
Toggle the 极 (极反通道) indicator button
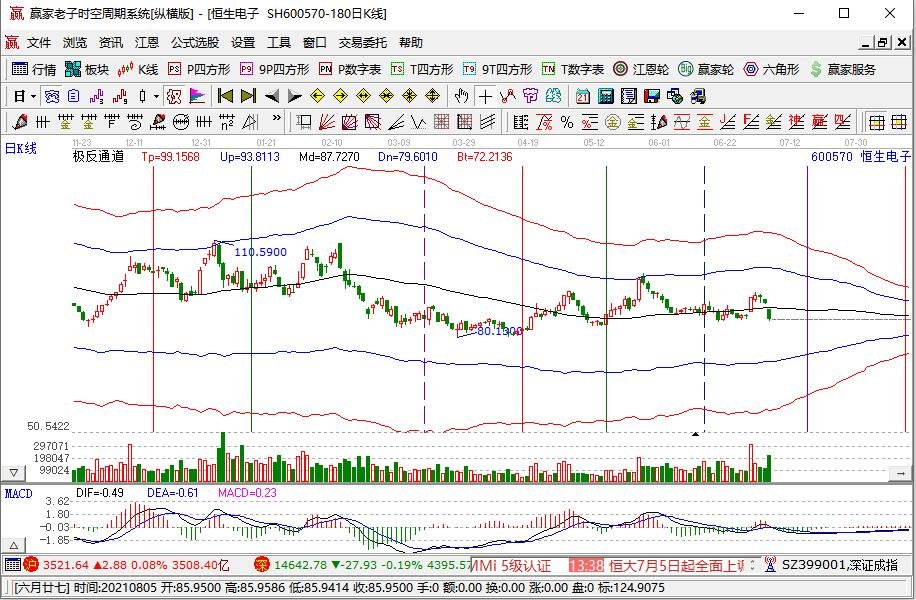click(174, 96)
